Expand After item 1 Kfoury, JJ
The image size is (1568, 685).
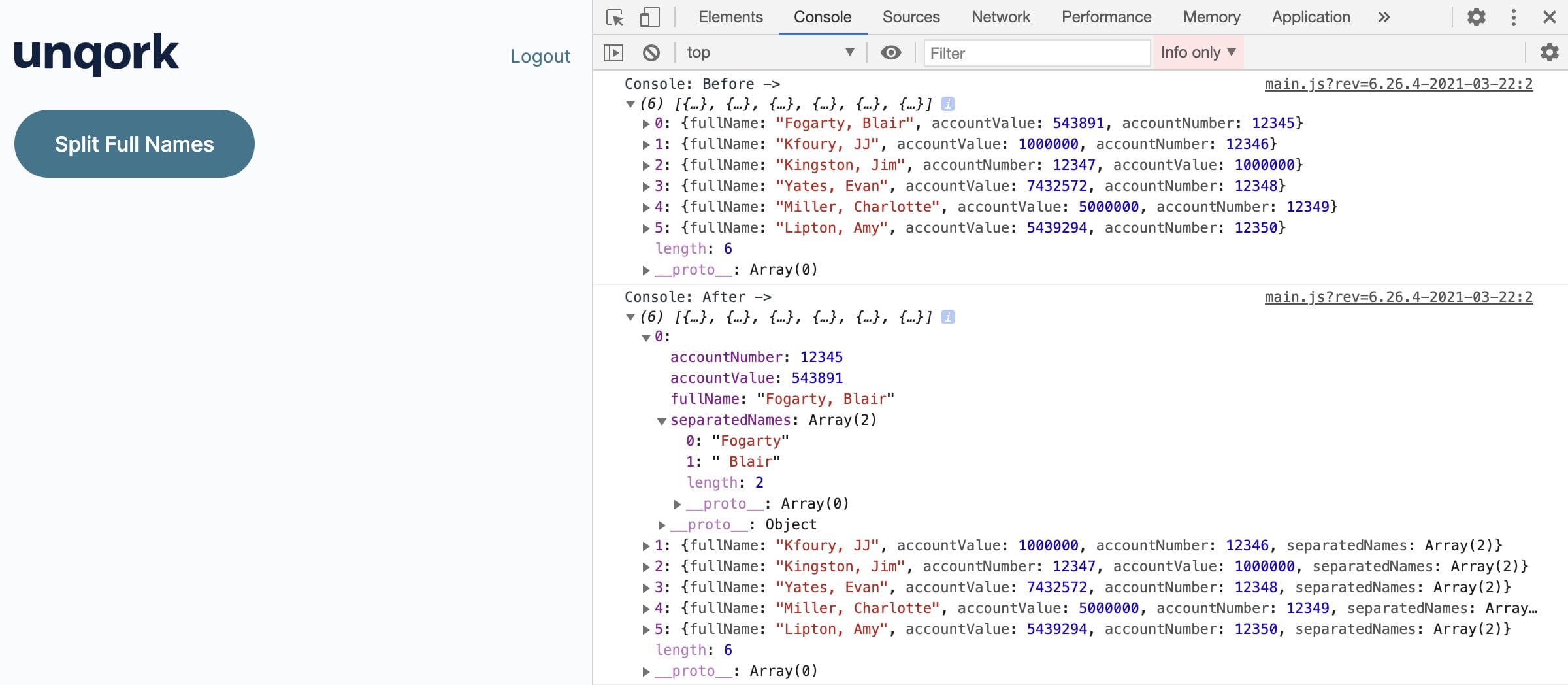tap(645, 546)
